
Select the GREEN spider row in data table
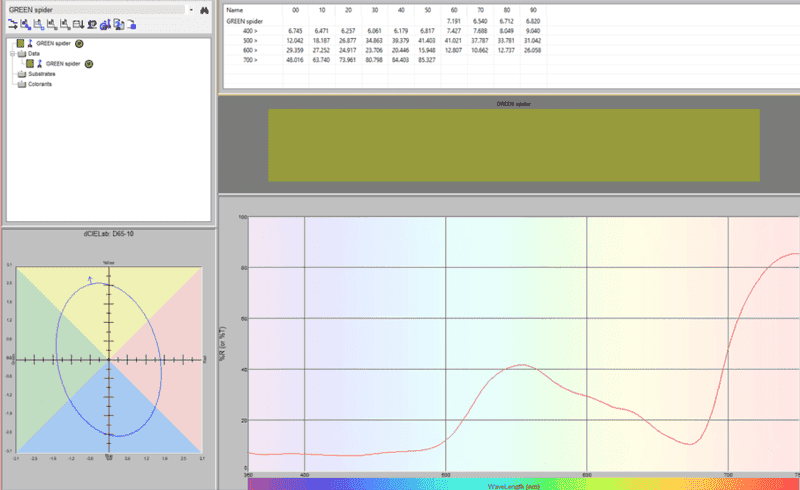(x=244, y=21)
